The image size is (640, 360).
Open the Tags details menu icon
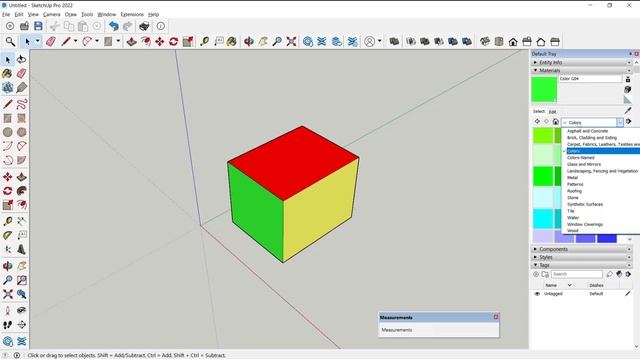[x=628, y=274]
